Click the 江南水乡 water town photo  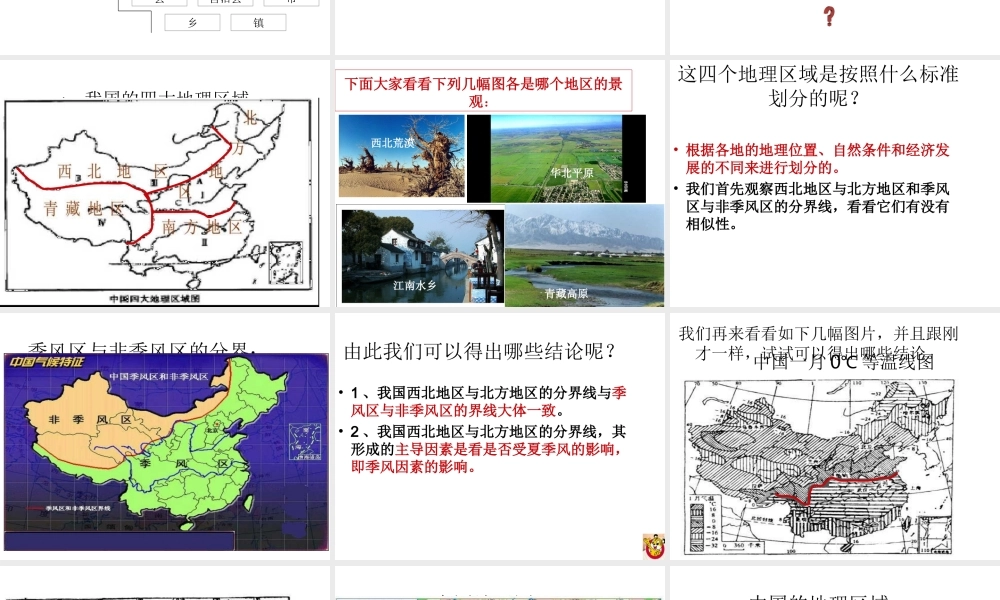tap(422, 256)
